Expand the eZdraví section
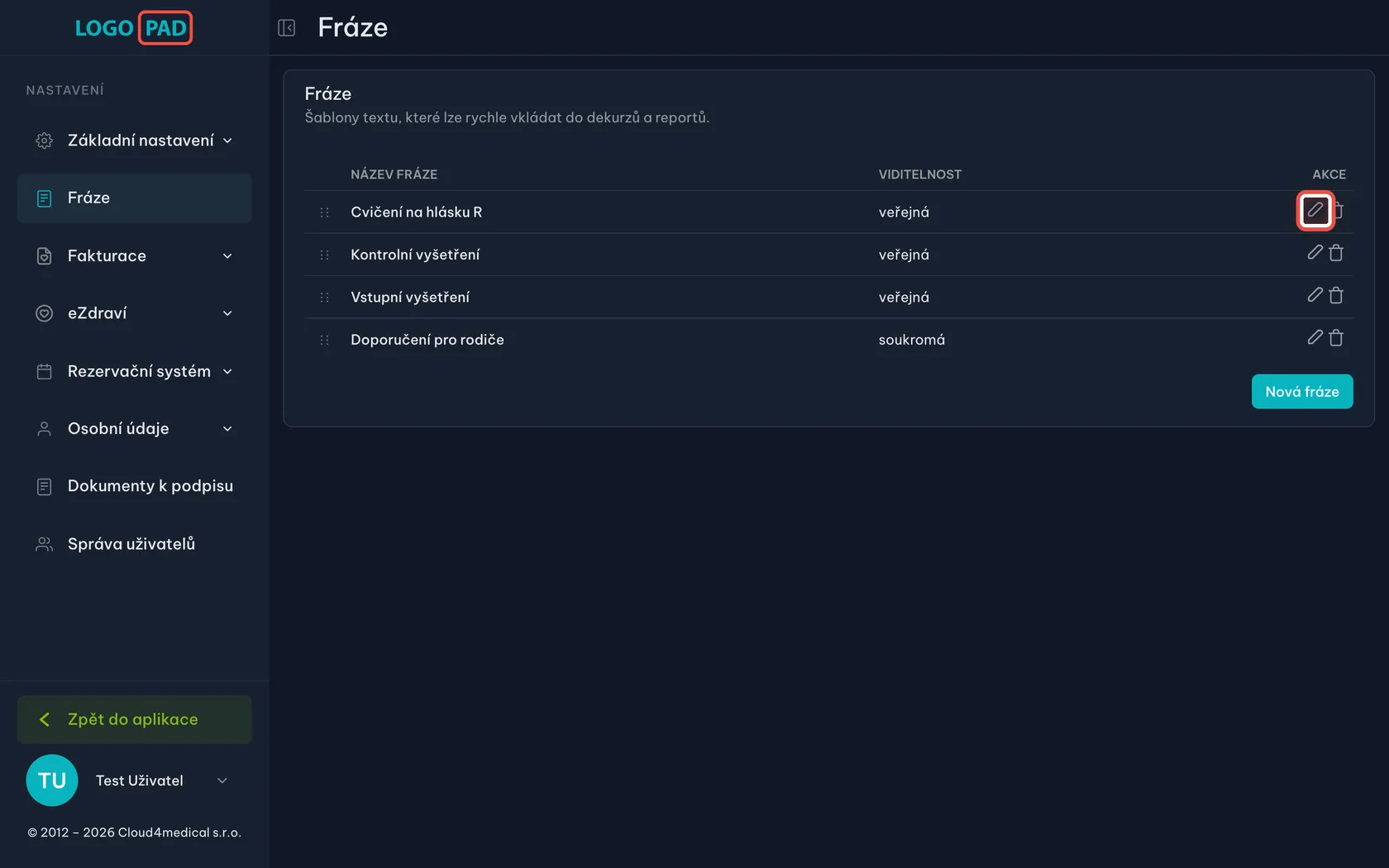1389x868 pixels. click(134, 313)
